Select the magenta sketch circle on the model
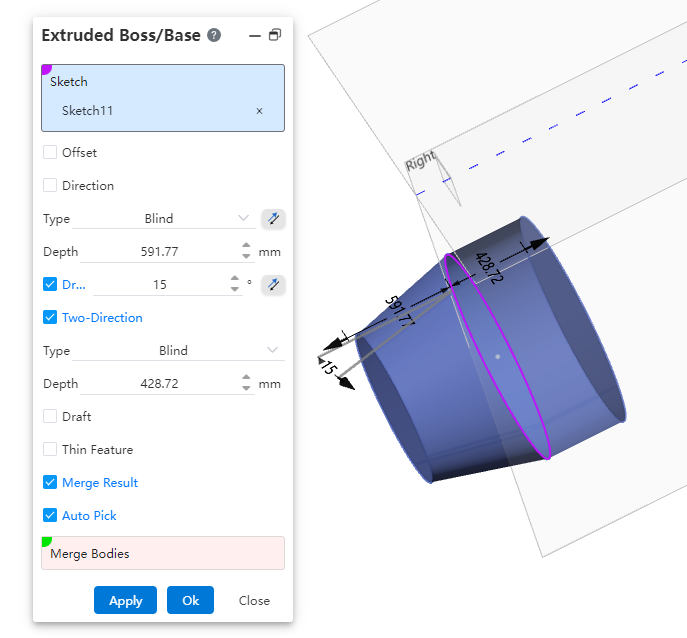 pos(497,356)
